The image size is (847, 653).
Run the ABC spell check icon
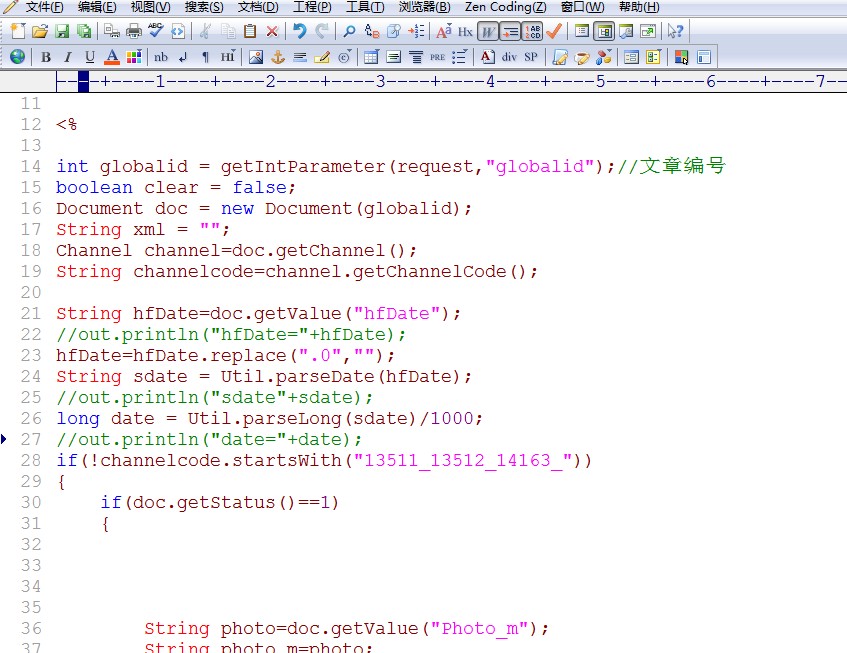156,31
